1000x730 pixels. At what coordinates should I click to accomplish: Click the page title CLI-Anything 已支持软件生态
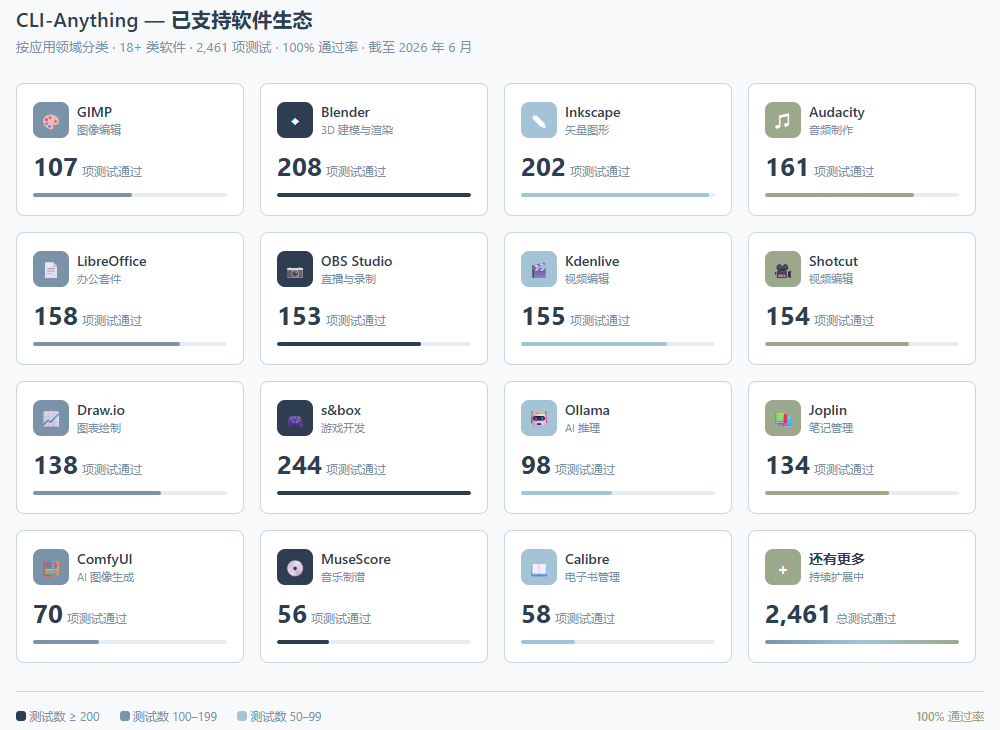coord(164,20)
